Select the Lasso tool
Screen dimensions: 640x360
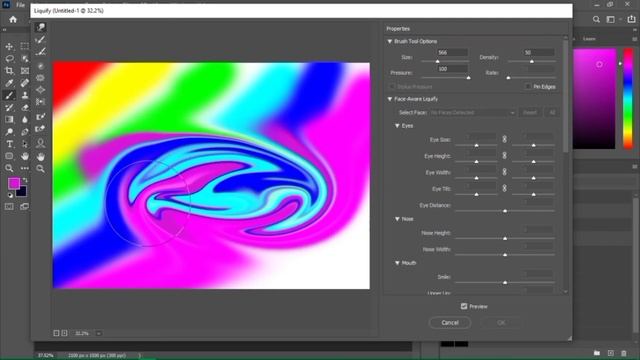coord(9,59)
